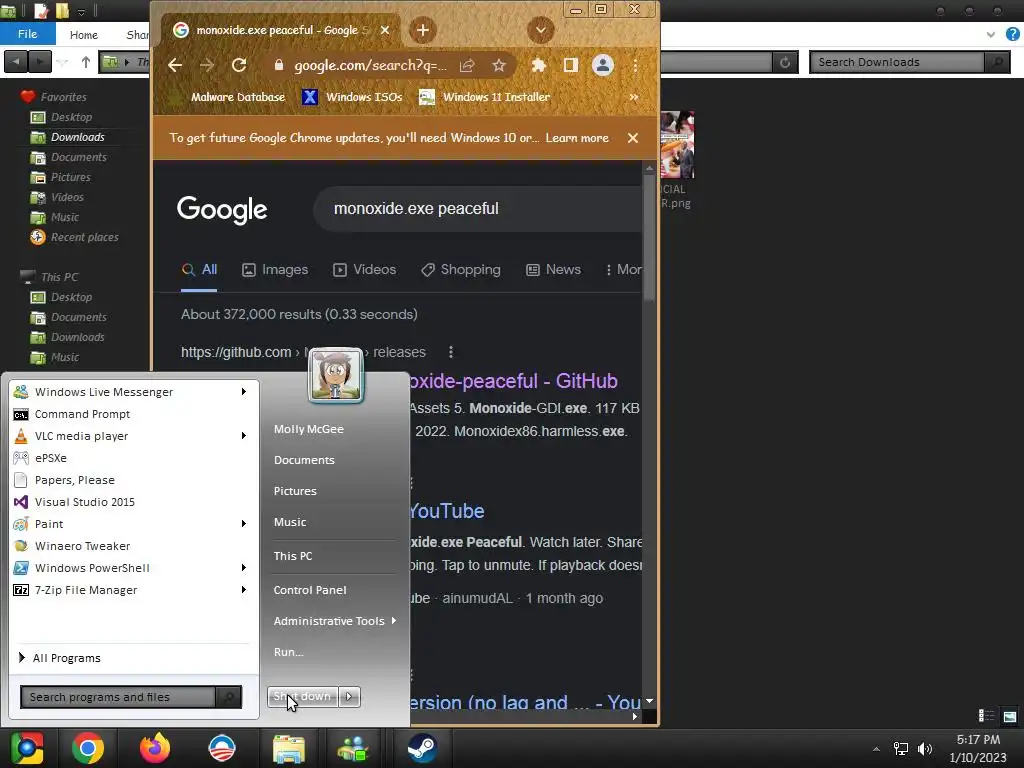Click Chrome's vertical scrollbar thumb
This screenshot has width=1024, height=768.
[648, 238]
